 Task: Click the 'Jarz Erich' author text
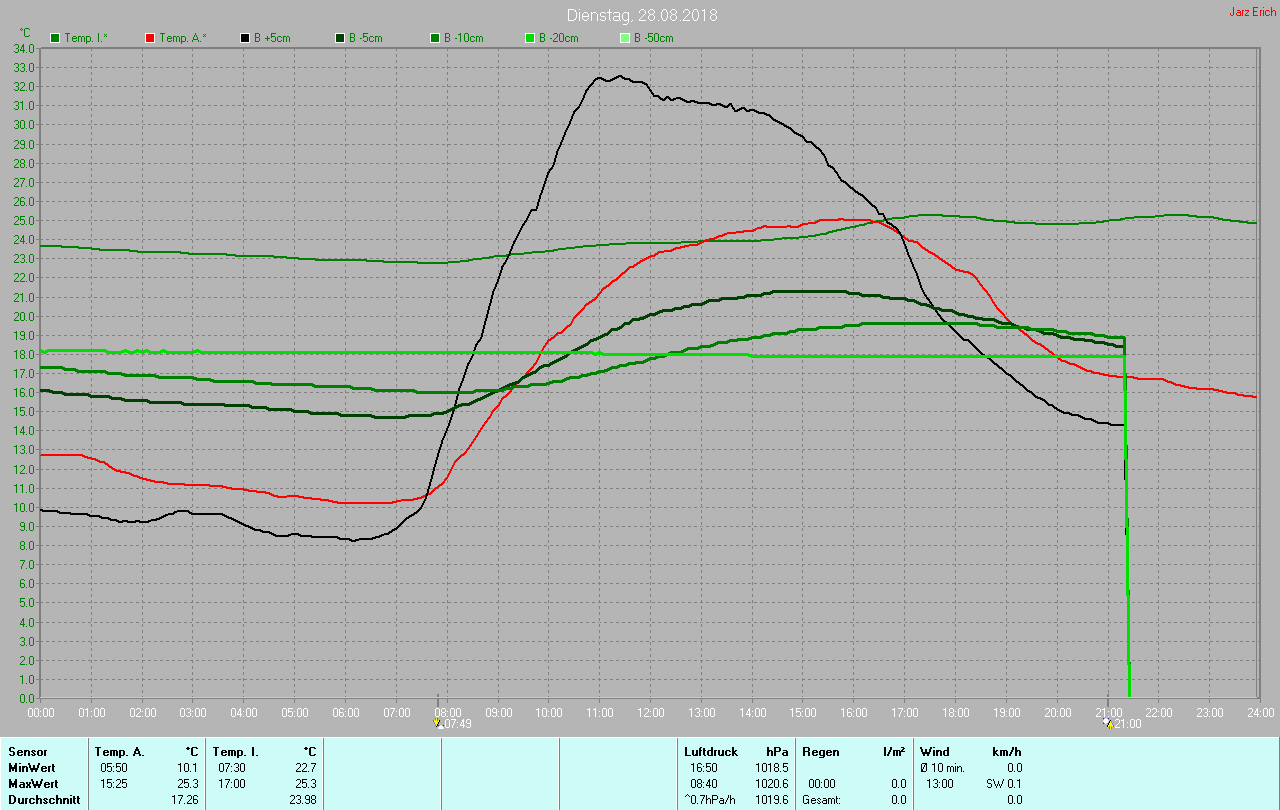pyautogui.click(x=1252, y=12)
